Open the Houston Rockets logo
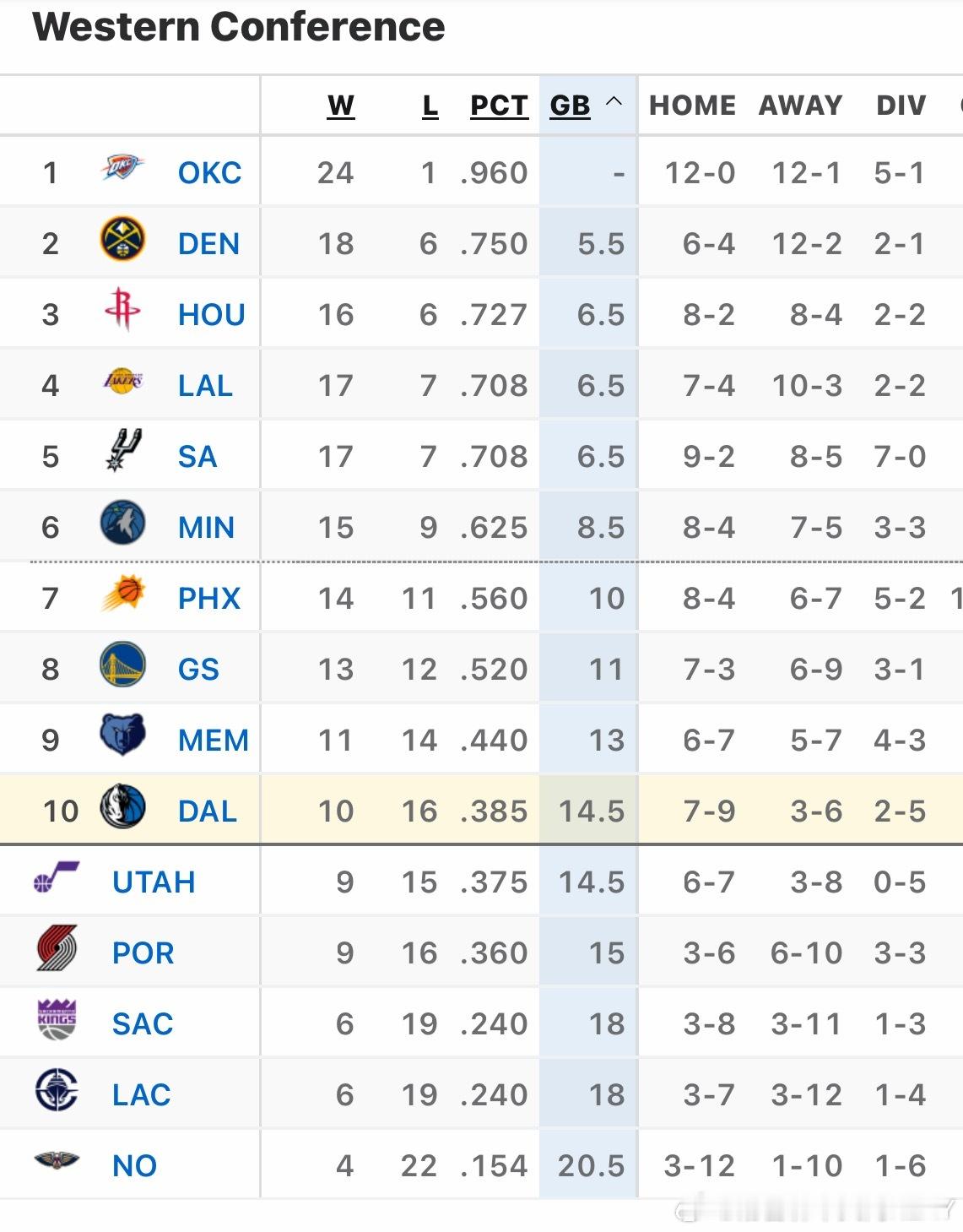The image size is (963, 1232). [122, 309]
